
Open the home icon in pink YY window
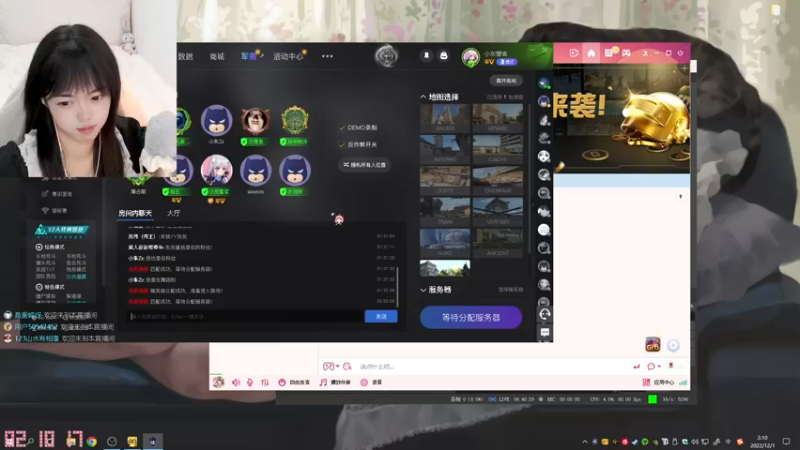591,53
